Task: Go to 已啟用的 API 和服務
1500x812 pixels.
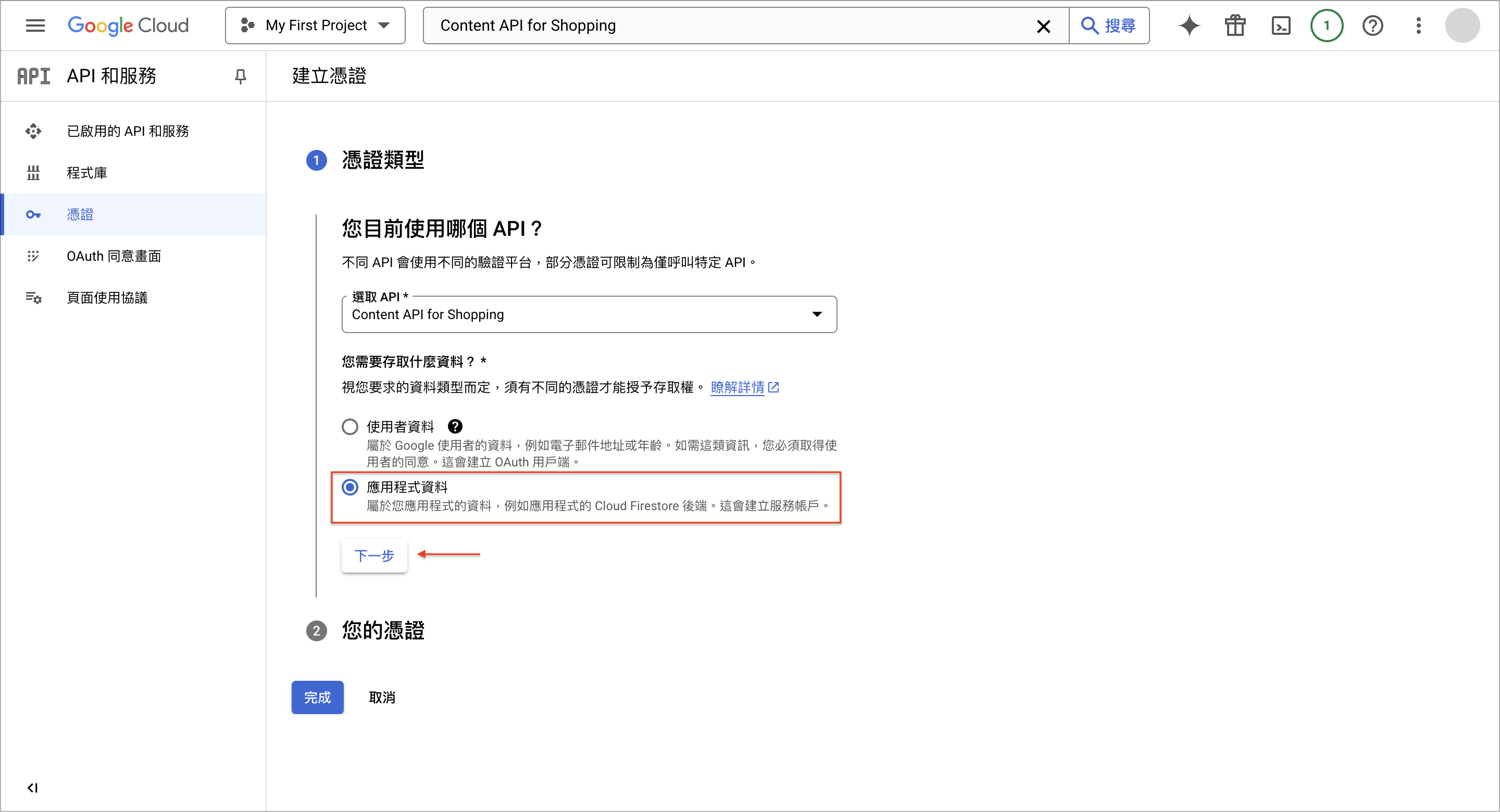Action: [133, 131]
